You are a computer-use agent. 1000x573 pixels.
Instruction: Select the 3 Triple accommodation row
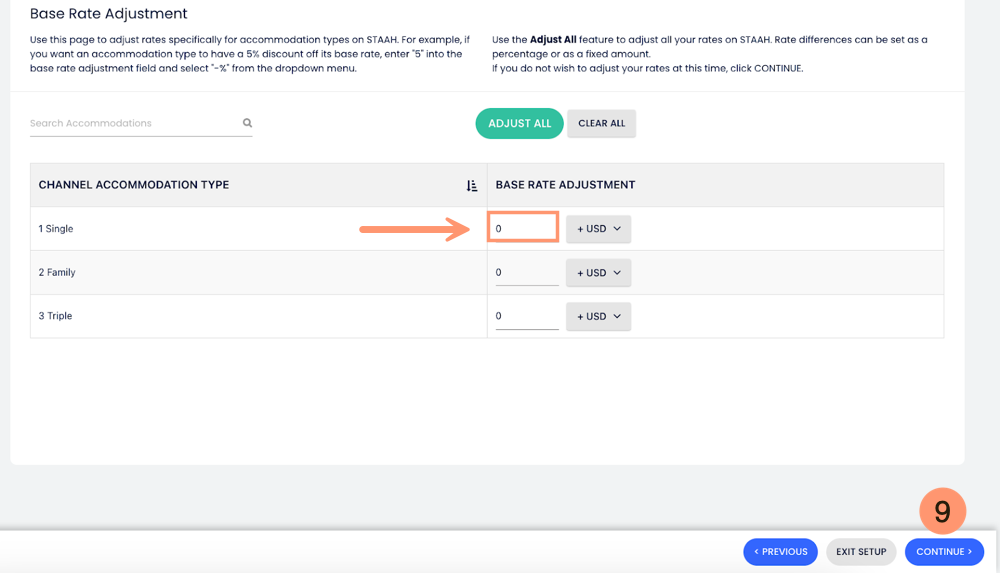click(55, 316)
